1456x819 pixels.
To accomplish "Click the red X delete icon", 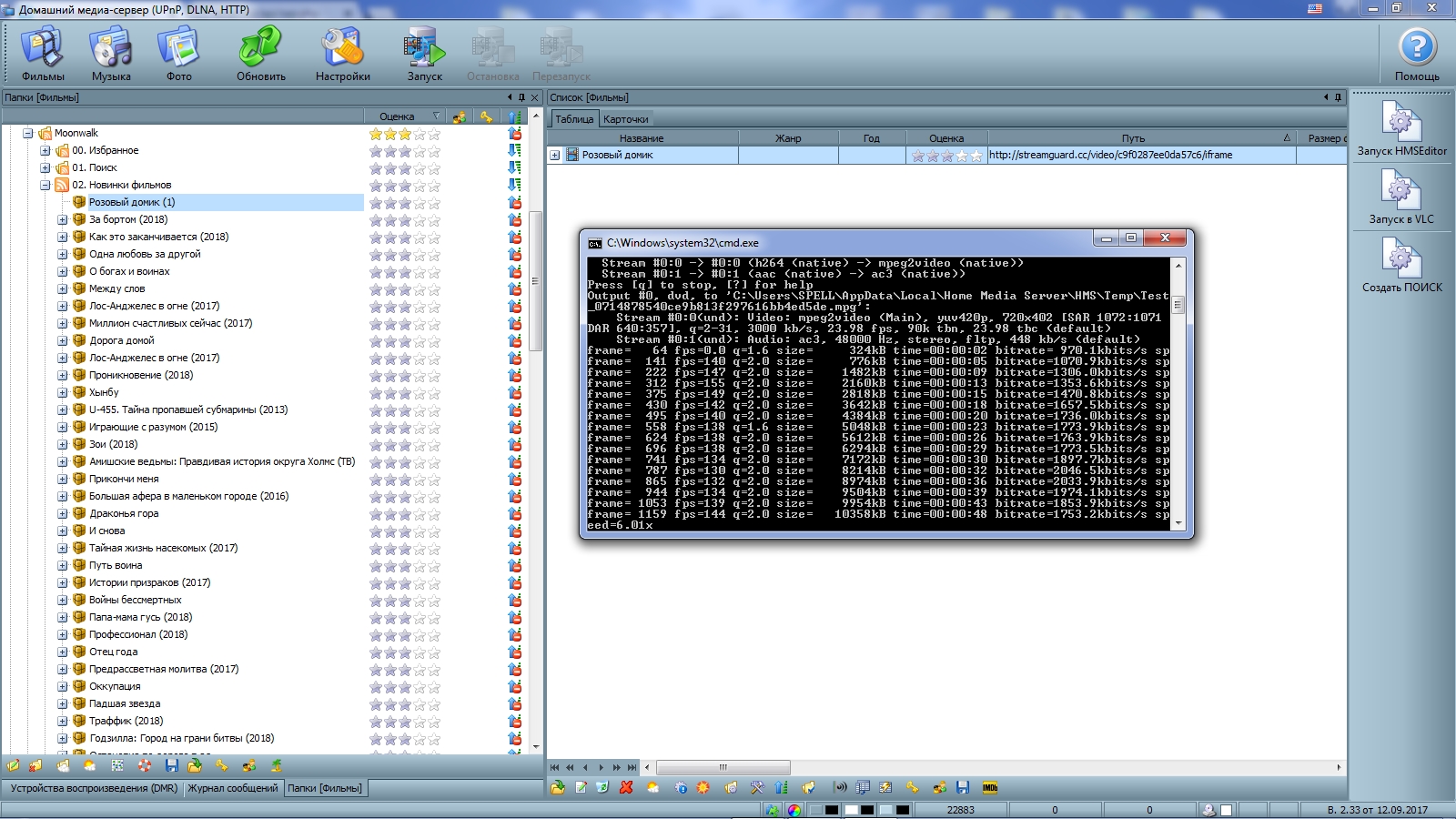I will tap(626, 787).
